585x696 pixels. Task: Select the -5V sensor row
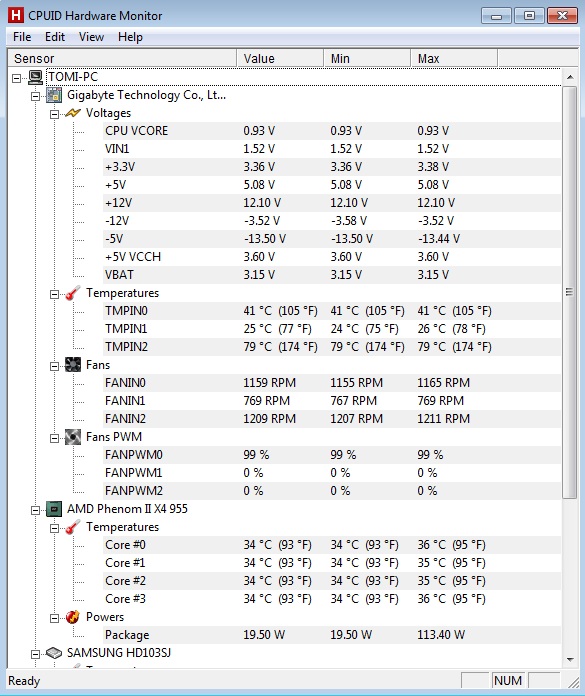pyautogui.click(x=332, y=239)
